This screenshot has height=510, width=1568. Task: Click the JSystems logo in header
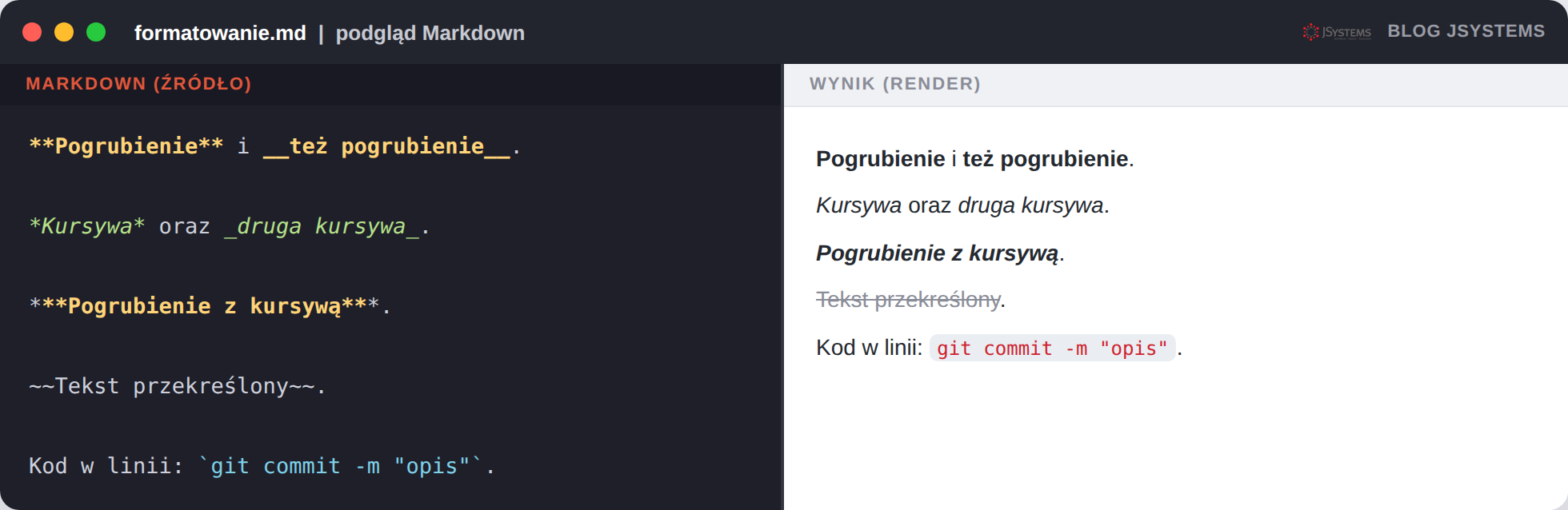(x=1337, y=32)
